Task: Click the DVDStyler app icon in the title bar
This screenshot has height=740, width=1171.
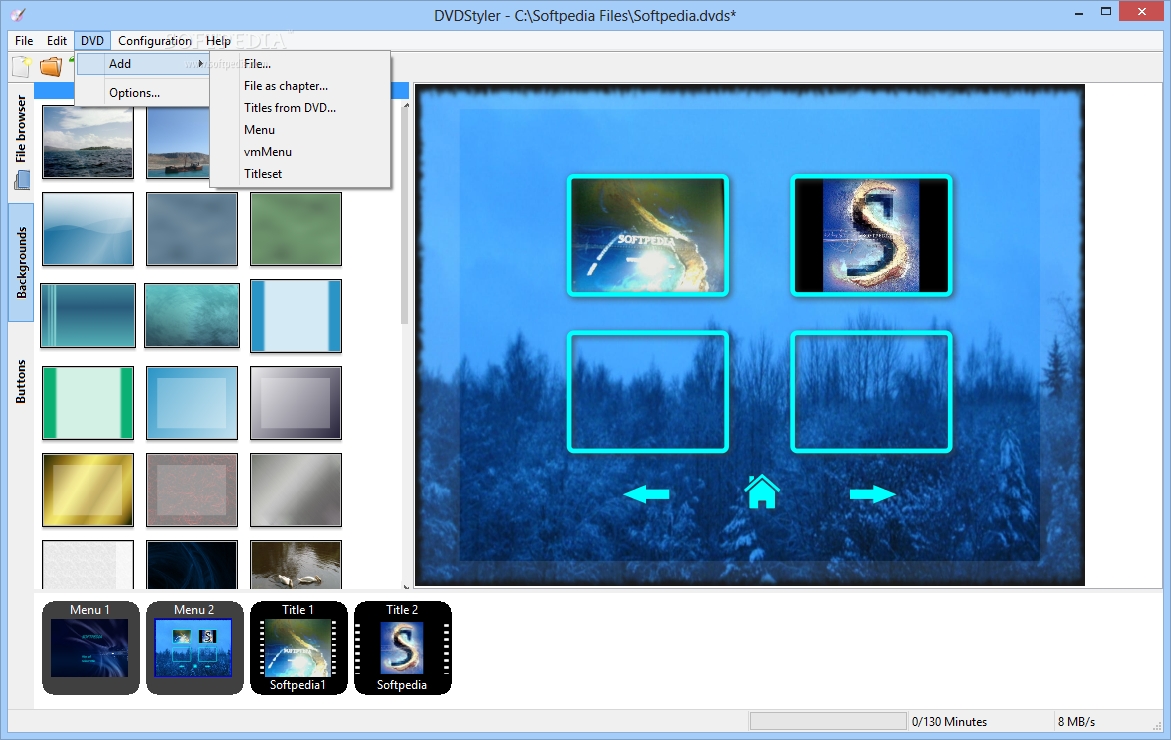Action: [18, 14]
